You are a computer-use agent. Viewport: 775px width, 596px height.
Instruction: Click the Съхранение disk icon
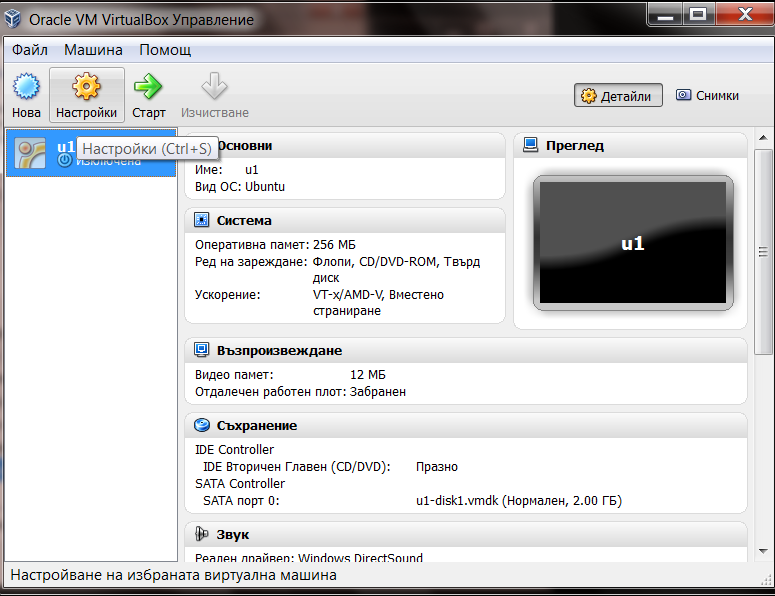(x=202, y=426)
